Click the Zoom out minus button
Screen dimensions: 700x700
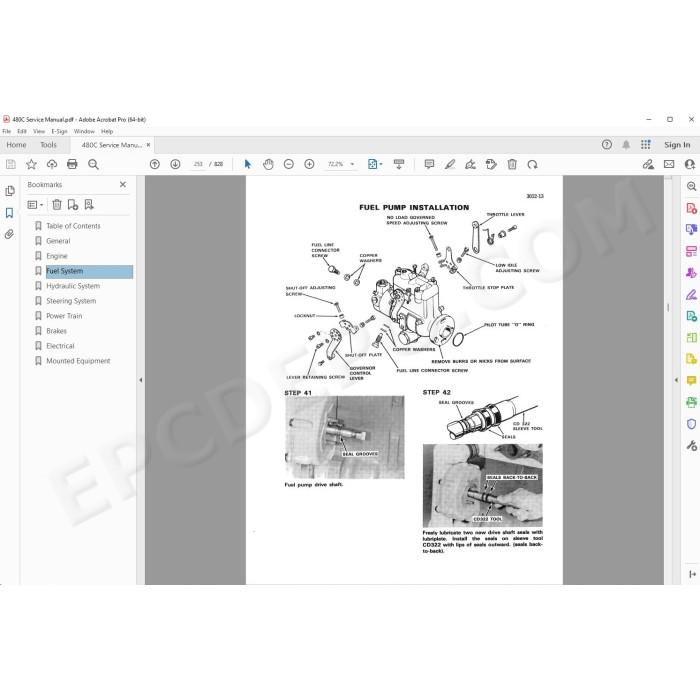click(289, 164)
